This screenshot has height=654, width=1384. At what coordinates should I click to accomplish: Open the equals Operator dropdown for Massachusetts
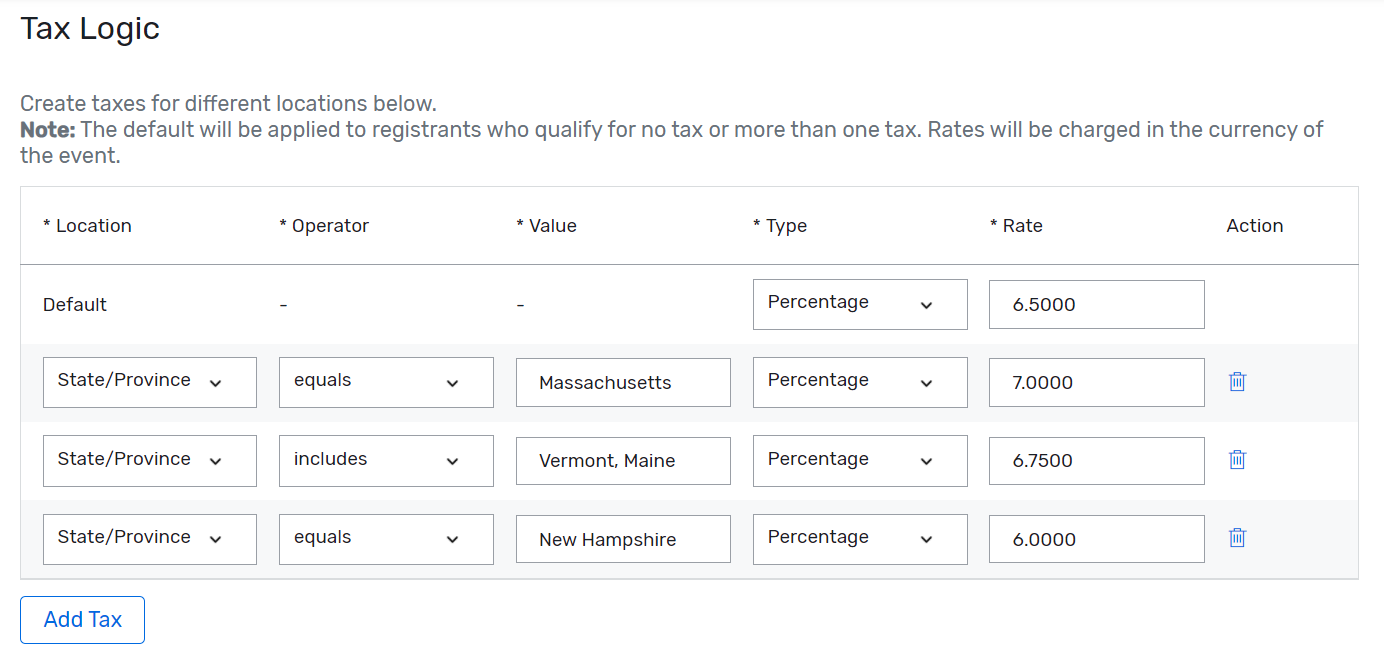(386, 381)
